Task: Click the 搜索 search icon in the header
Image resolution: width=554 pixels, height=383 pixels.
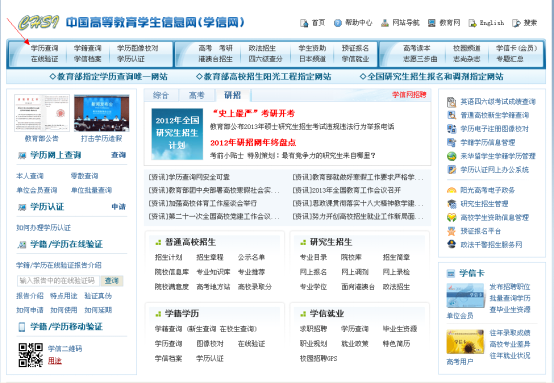Action: (x=516, y=23)
